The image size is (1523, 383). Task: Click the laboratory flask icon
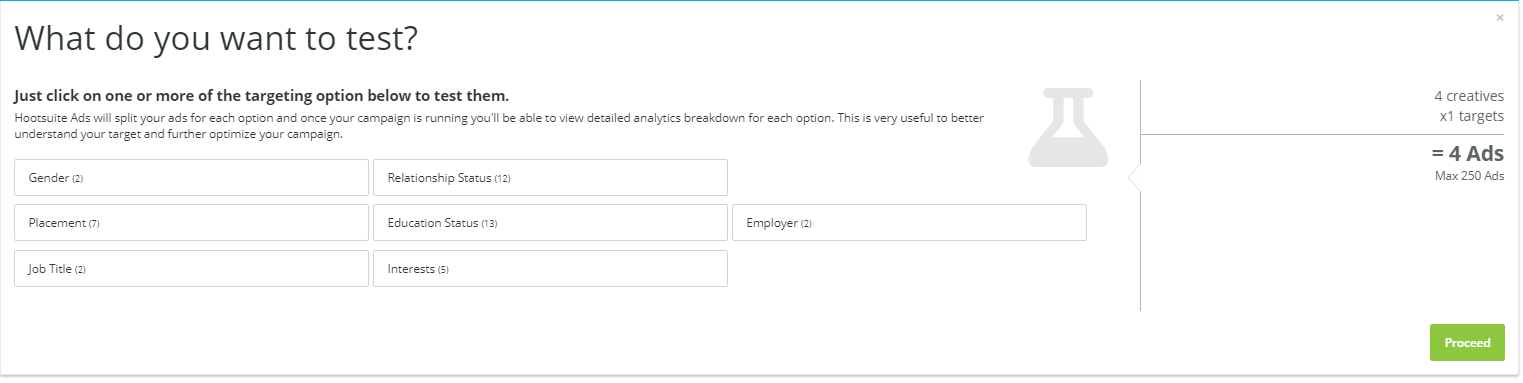[x=1069, y=127]
